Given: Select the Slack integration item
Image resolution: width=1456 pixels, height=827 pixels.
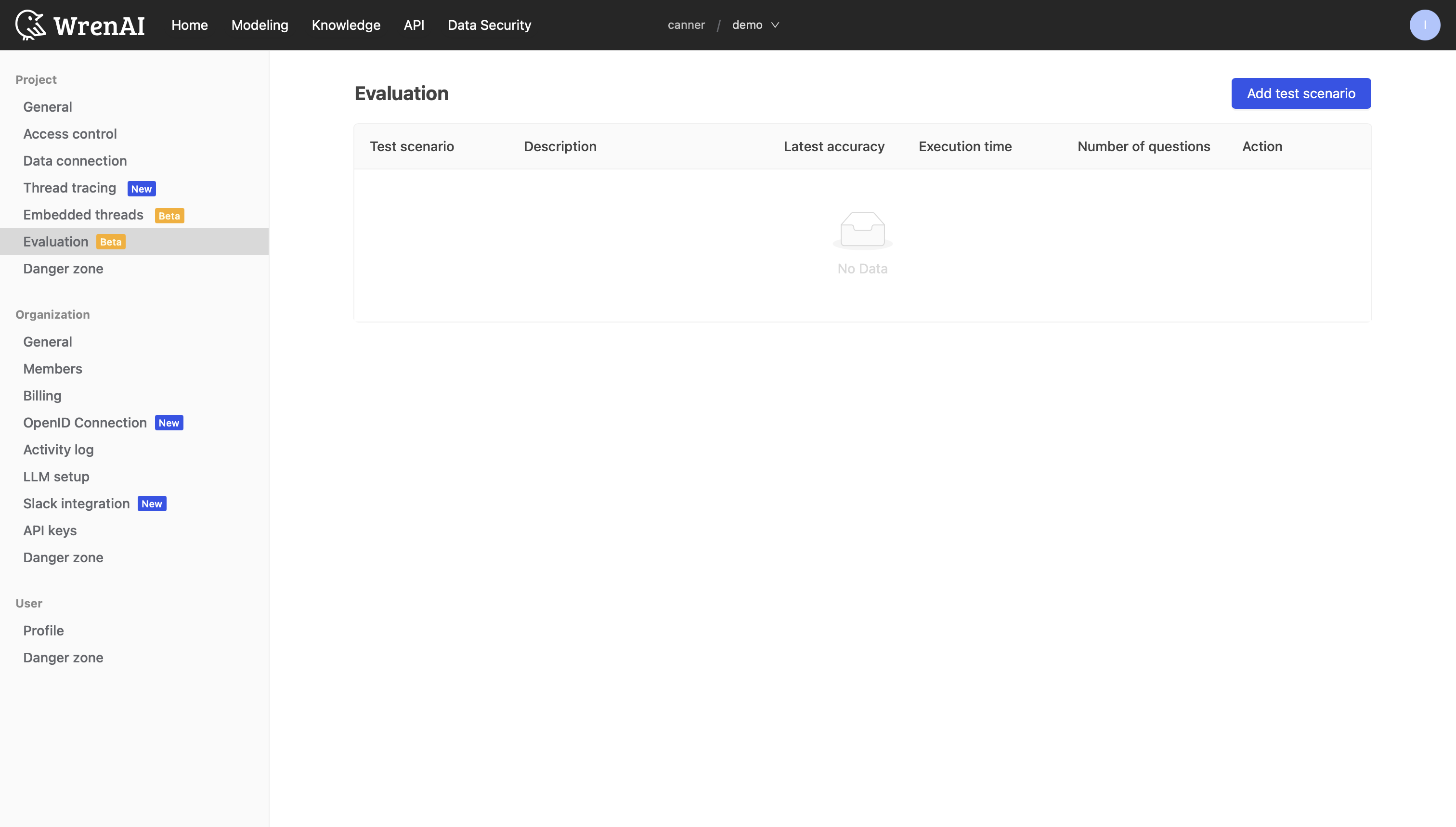Looking at the screenshot, I should 76,503.
